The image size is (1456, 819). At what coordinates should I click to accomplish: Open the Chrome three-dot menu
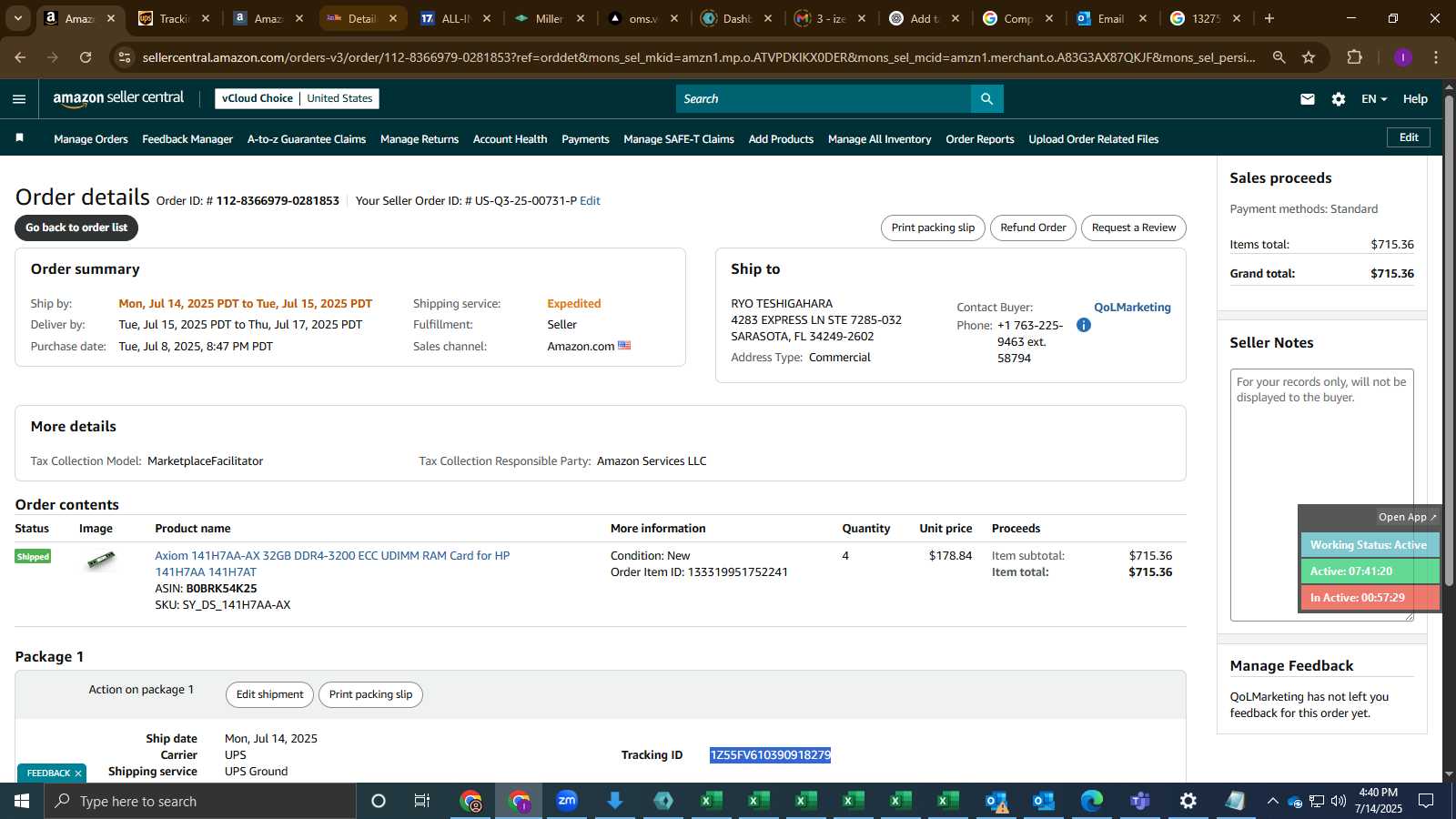coord(1436,57)
